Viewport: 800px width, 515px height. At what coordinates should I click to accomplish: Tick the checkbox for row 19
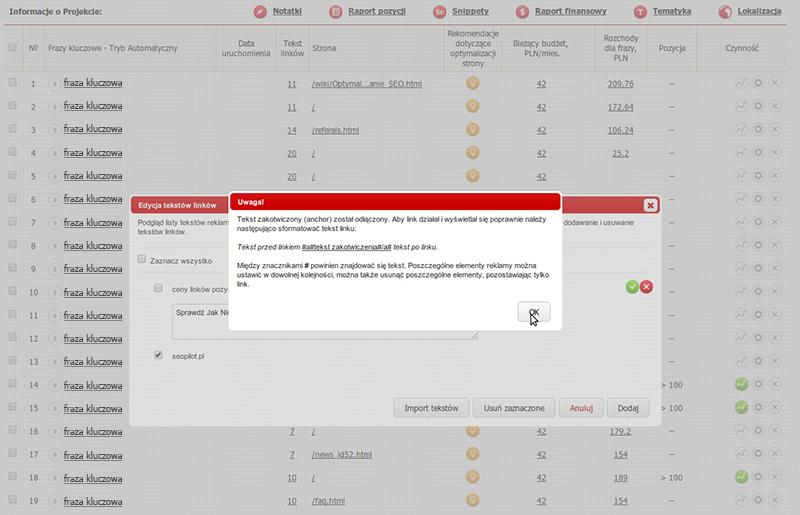pos(13,499)
